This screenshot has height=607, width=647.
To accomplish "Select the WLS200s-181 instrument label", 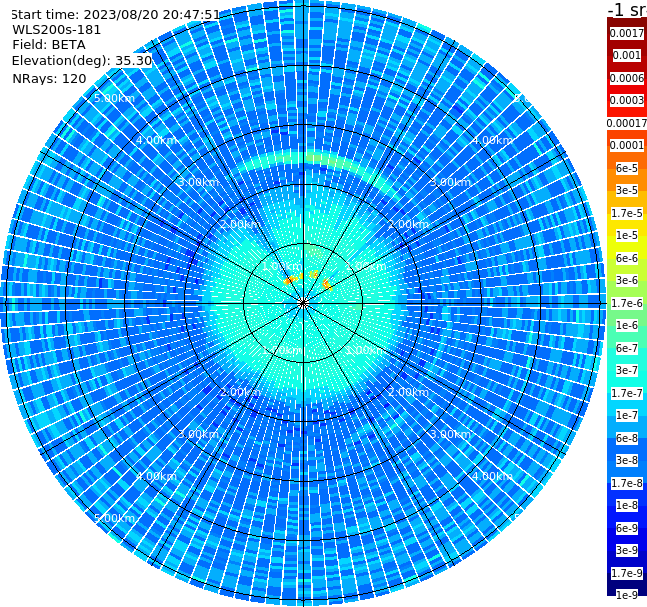I will 57,30.
